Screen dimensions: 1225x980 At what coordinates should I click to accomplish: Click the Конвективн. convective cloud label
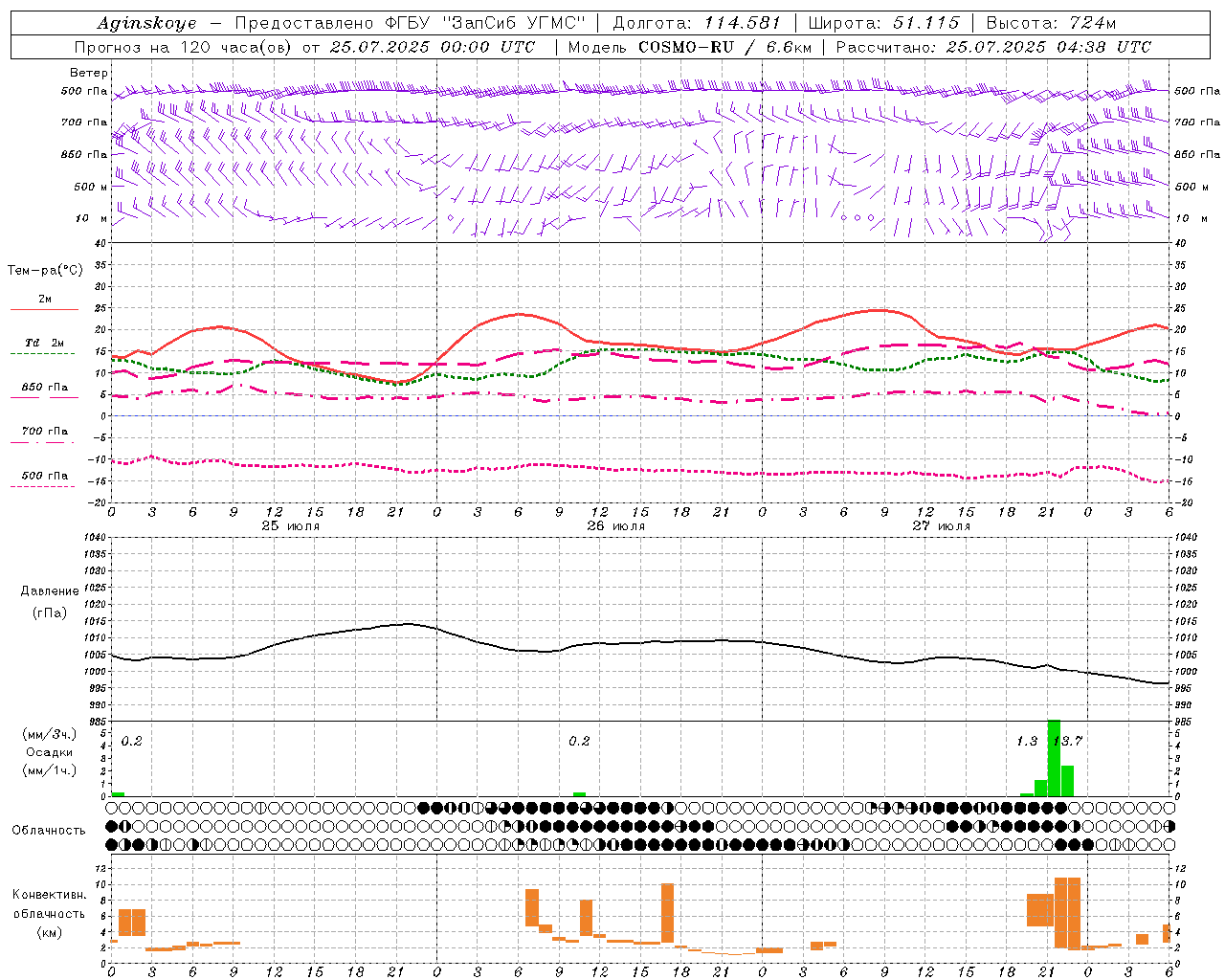[x=49, y=895]
